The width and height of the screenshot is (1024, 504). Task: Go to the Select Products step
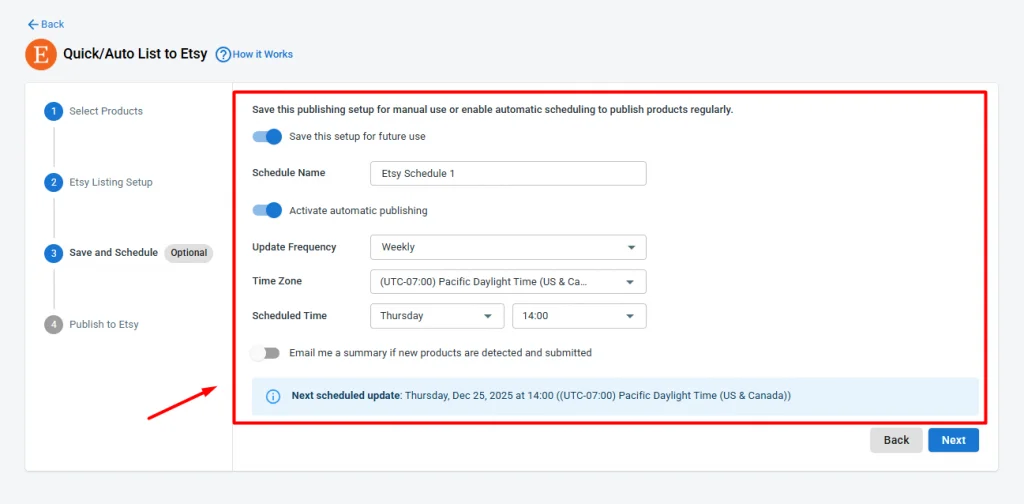[x=106, y=111]
